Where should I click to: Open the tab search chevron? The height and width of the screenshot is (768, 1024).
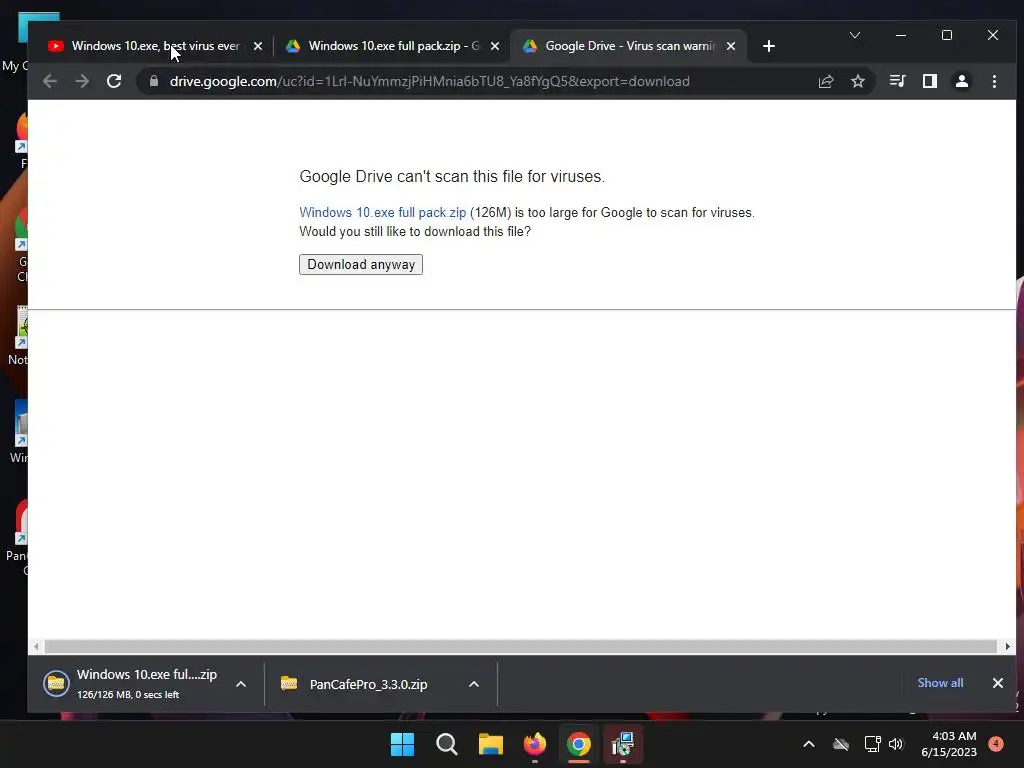pyautogui.click(x=855, y=35)
